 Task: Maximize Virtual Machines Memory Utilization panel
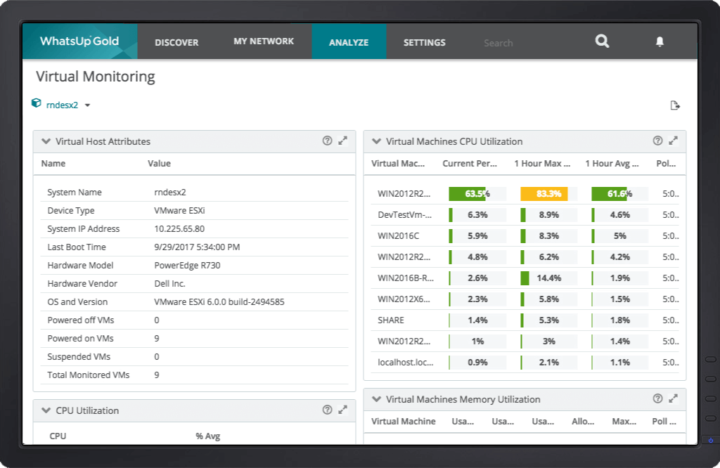674,399
